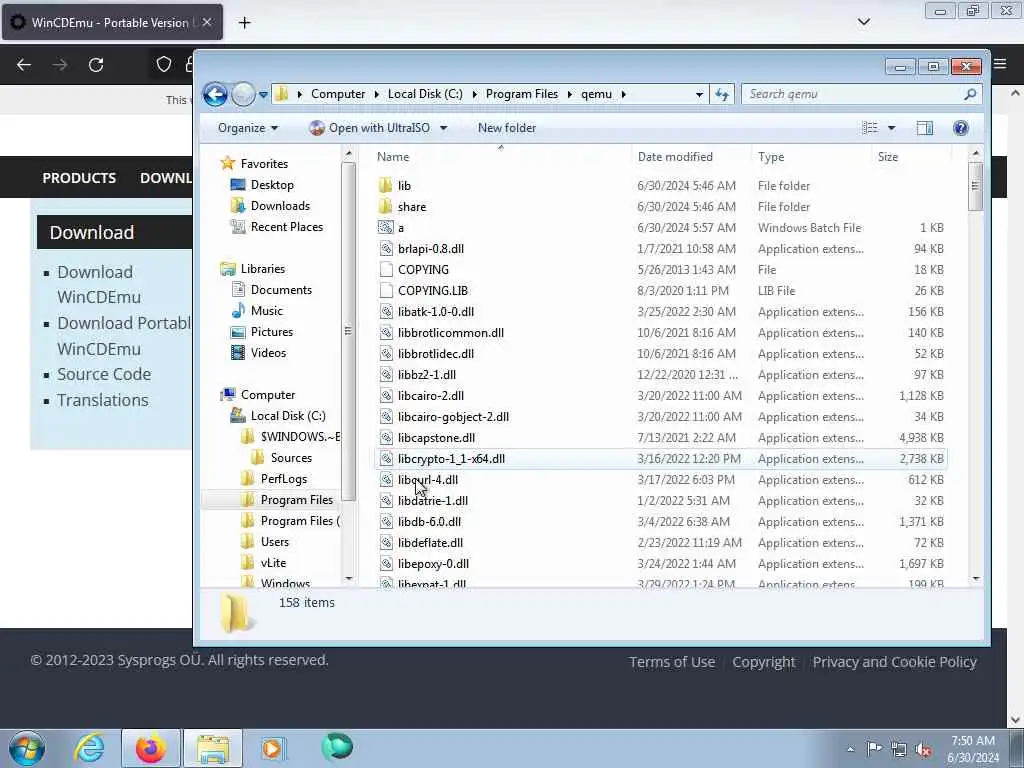
Task: Click Download WinCDEmu link on webpage
Action: pos(99,285)
